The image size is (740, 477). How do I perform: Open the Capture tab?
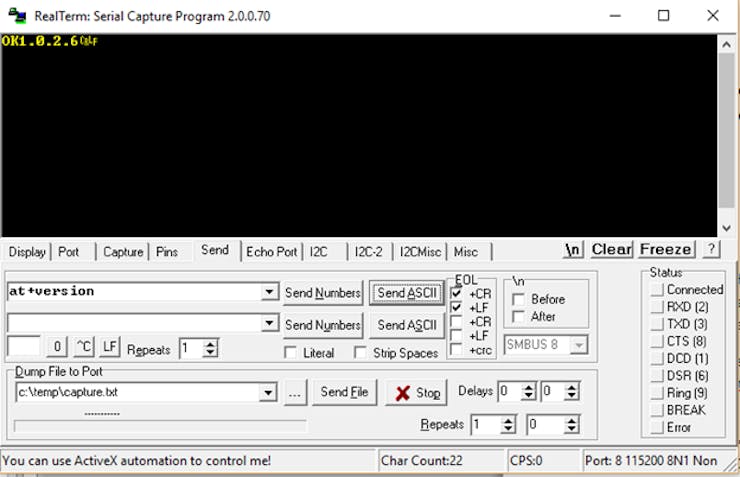123,252
